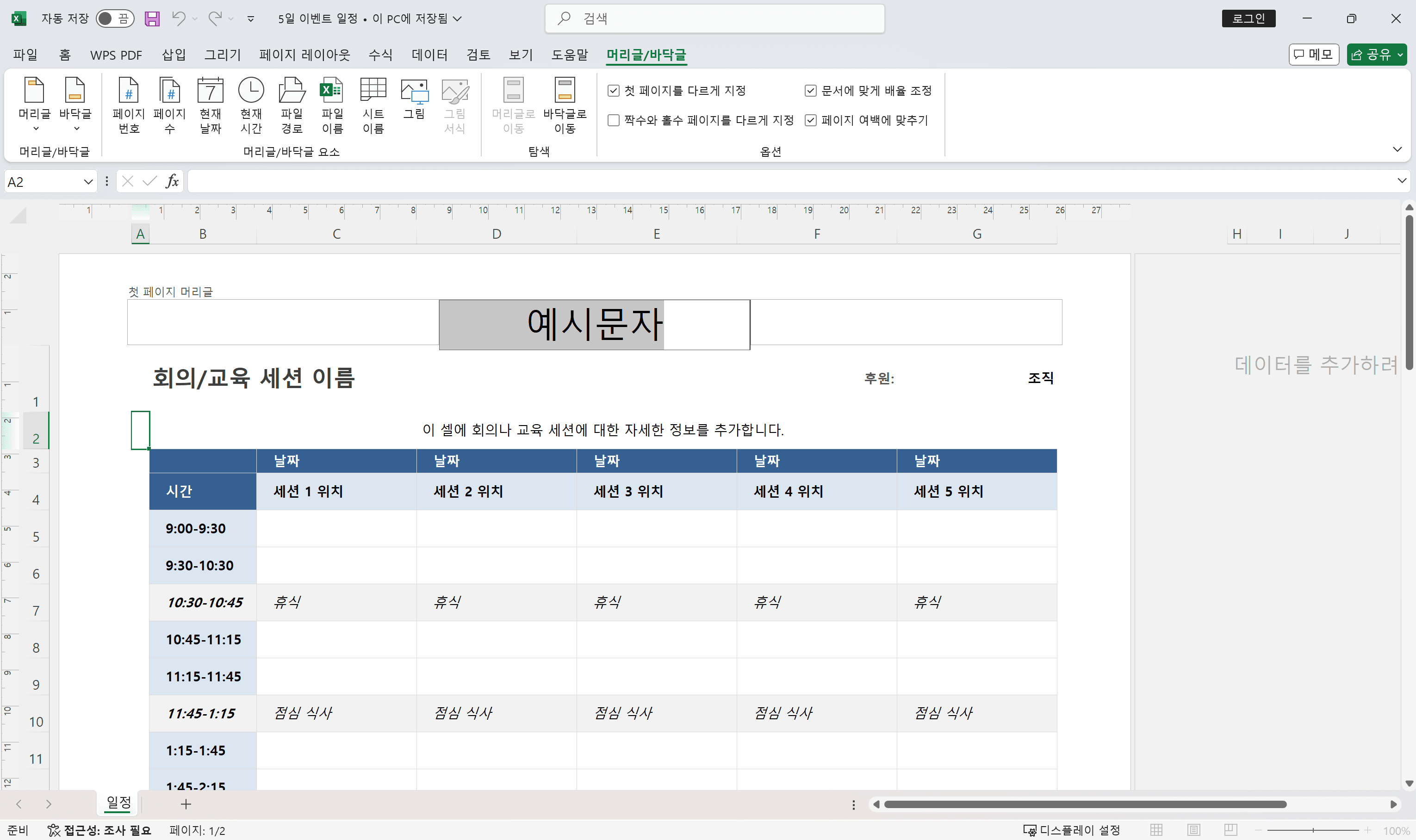The height and width of the screenshot is (840, 1416).
Task: Insert a picture into the header
Action: point(414,105)
